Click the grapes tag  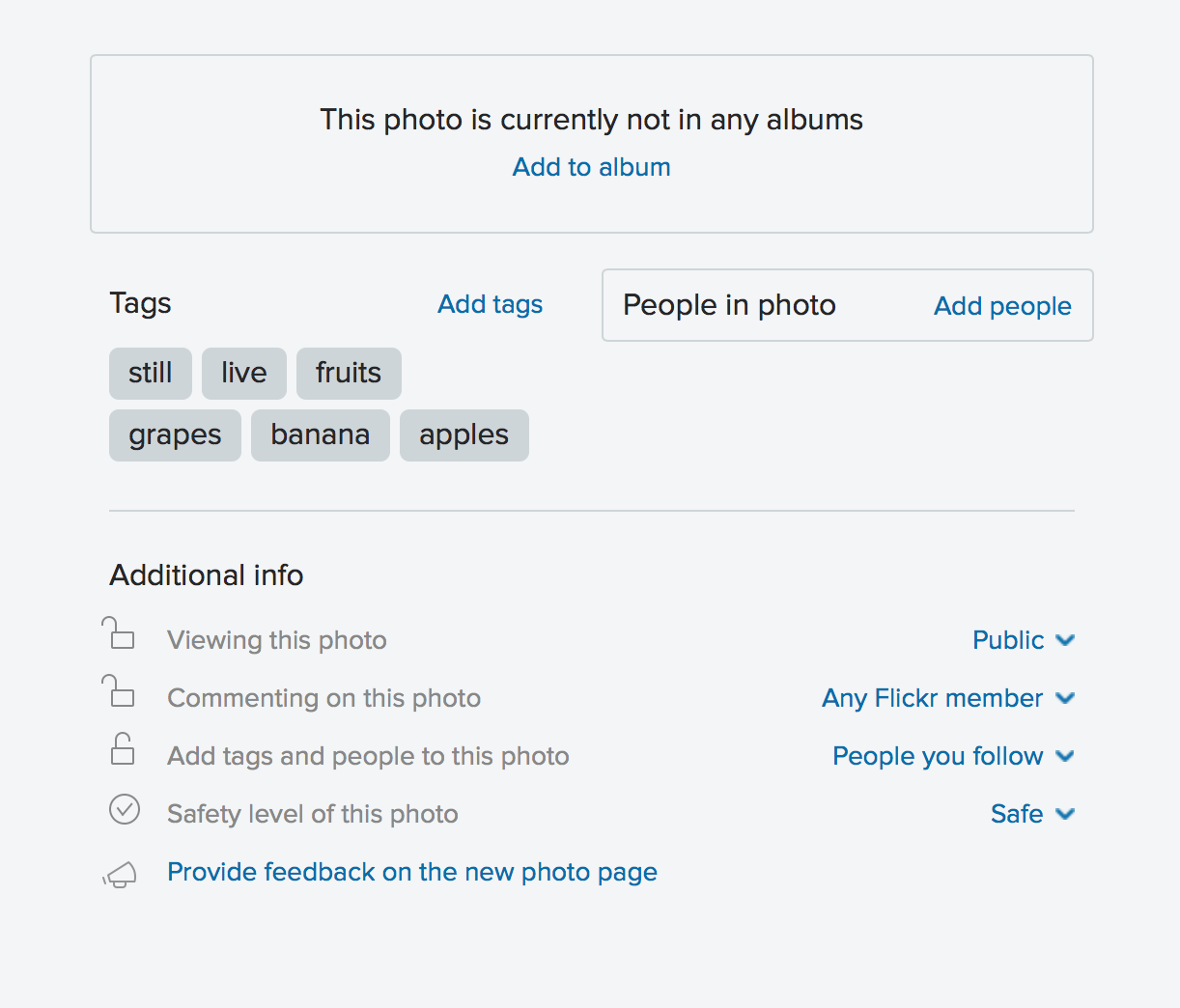(x=175, y=435)
